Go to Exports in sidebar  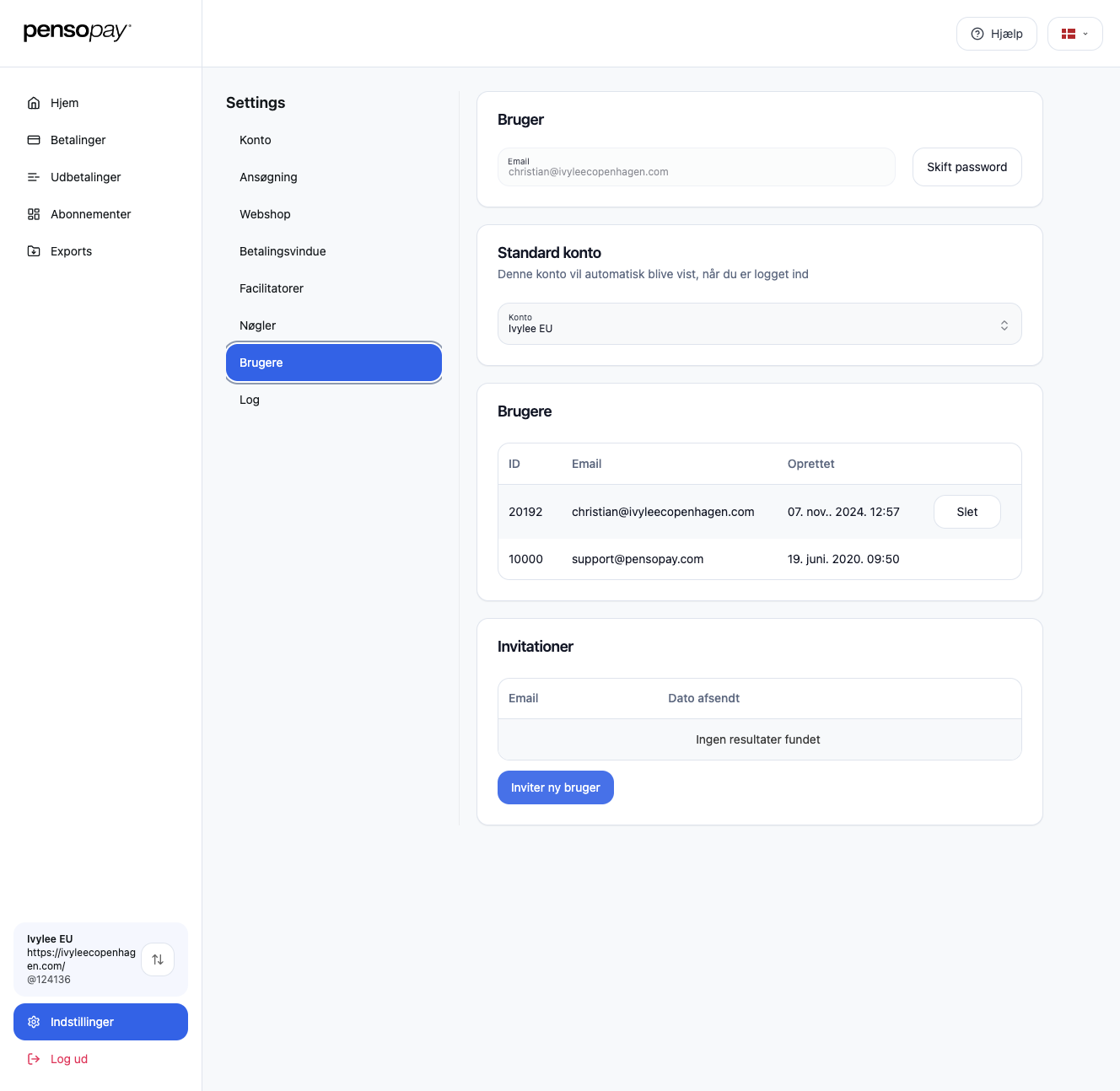pos(100,251)
